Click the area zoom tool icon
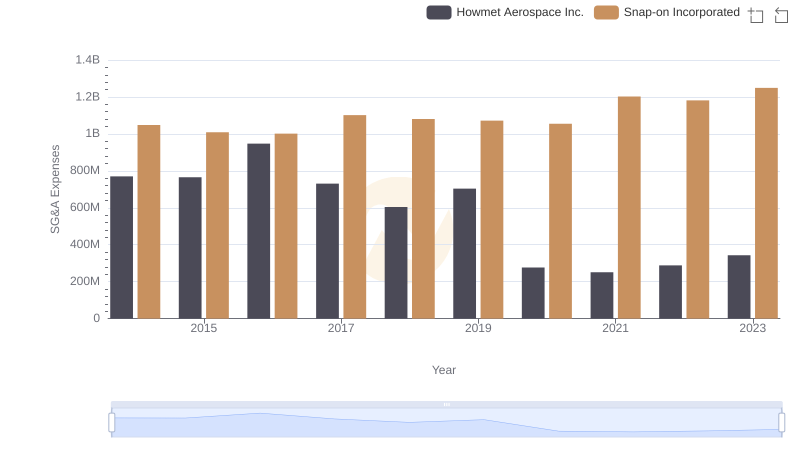This screenshot has height=461, width=800. click(x=756, y=15)
